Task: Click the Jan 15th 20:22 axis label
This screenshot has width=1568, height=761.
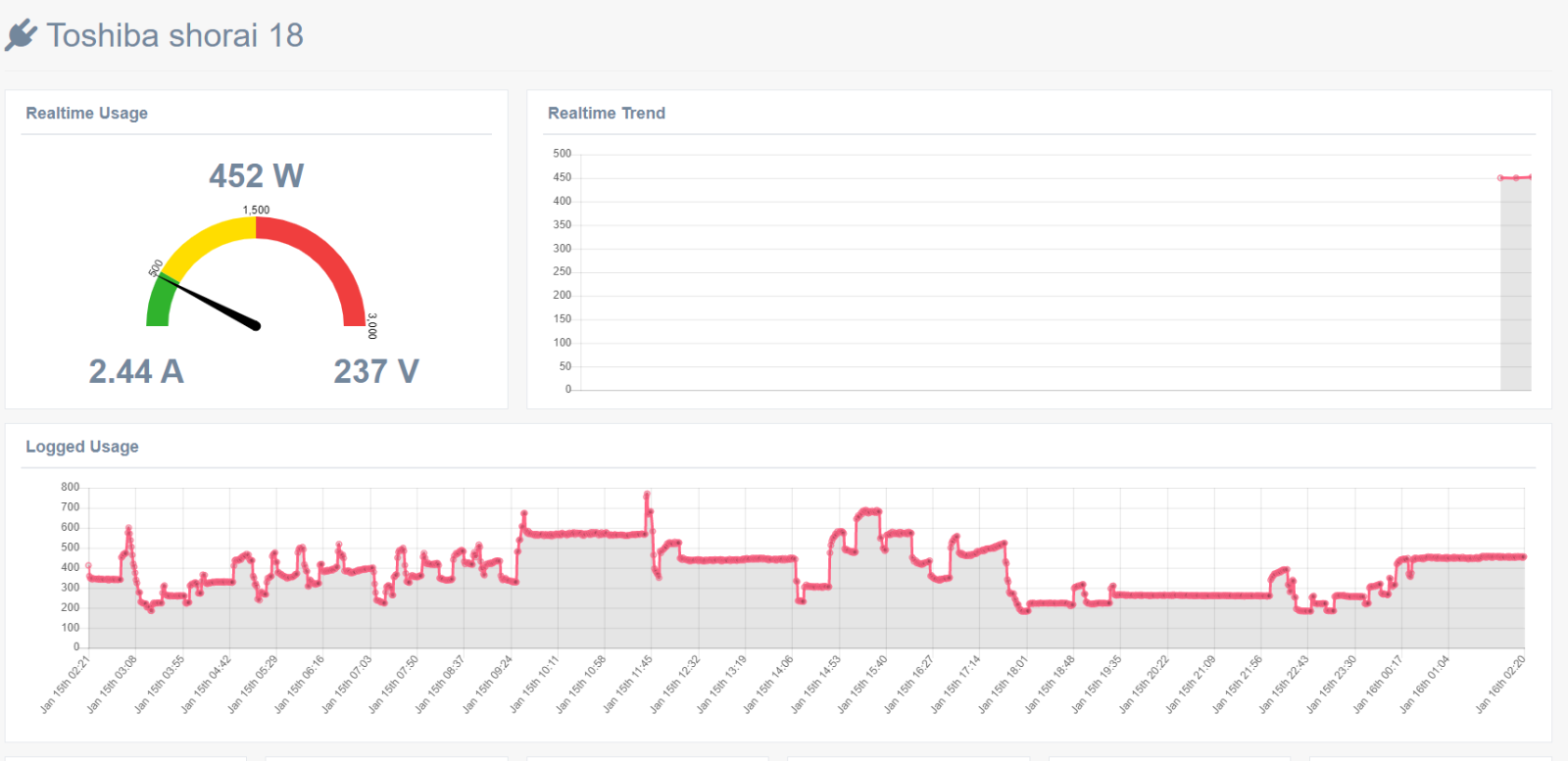Action: tap(1145, 684)
